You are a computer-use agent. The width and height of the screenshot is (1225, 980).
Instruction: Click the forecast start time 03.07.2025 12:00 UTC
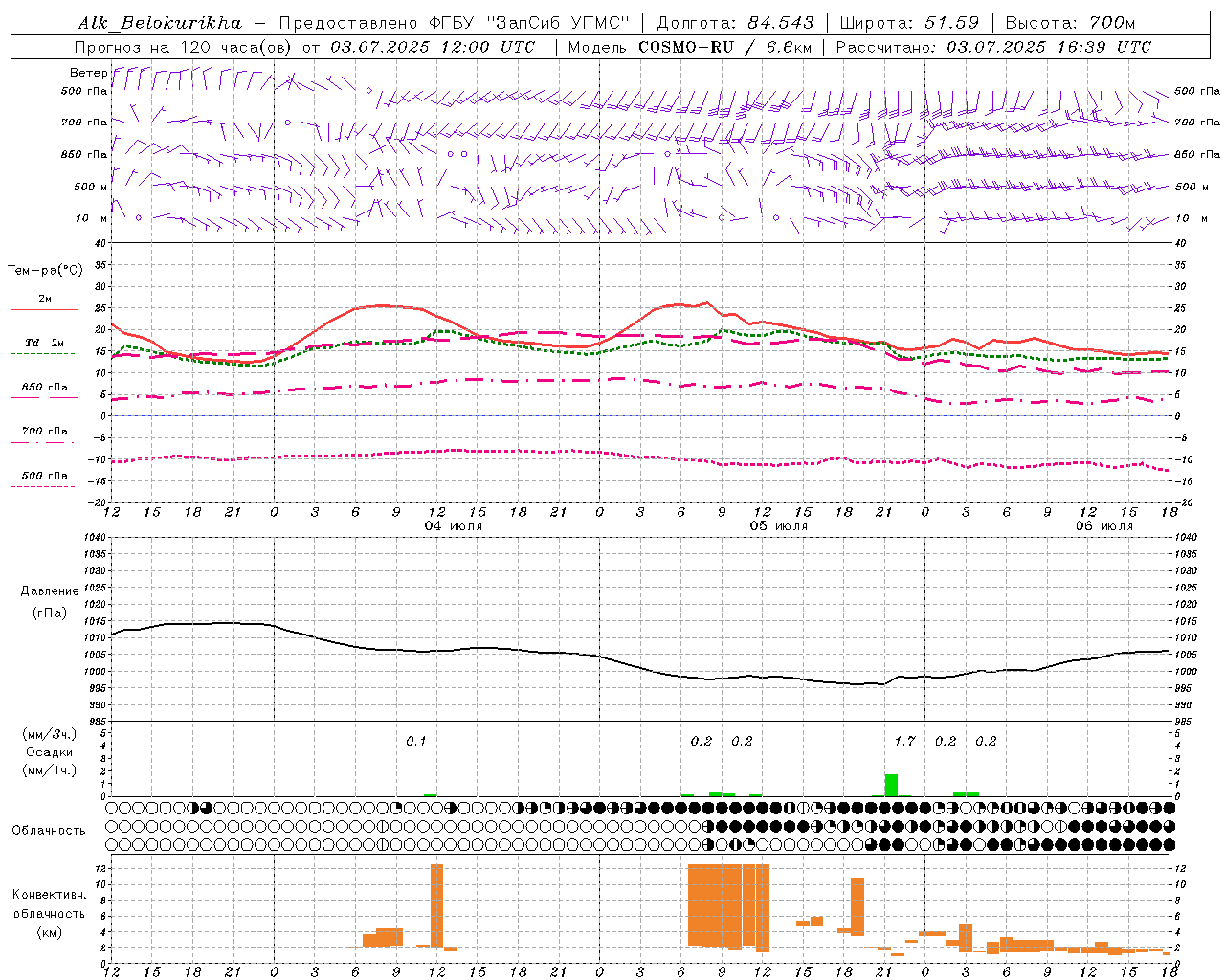(x=433, y=47)
